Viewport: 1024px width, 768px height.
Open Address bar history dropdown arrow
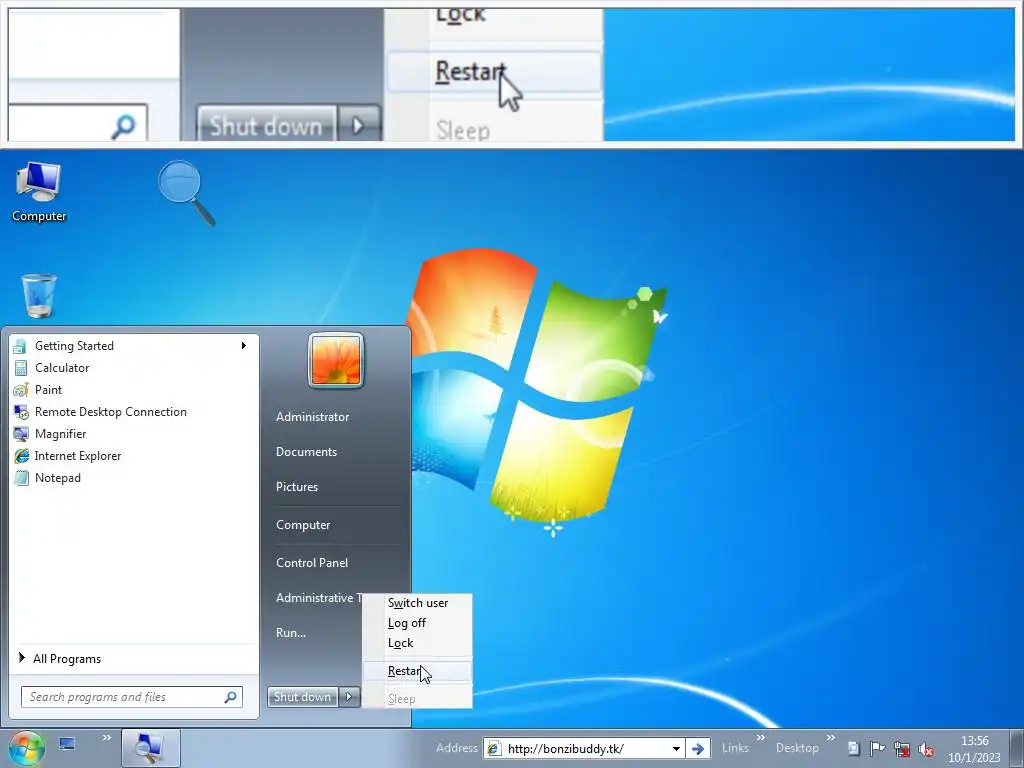(x=677, y=749)
